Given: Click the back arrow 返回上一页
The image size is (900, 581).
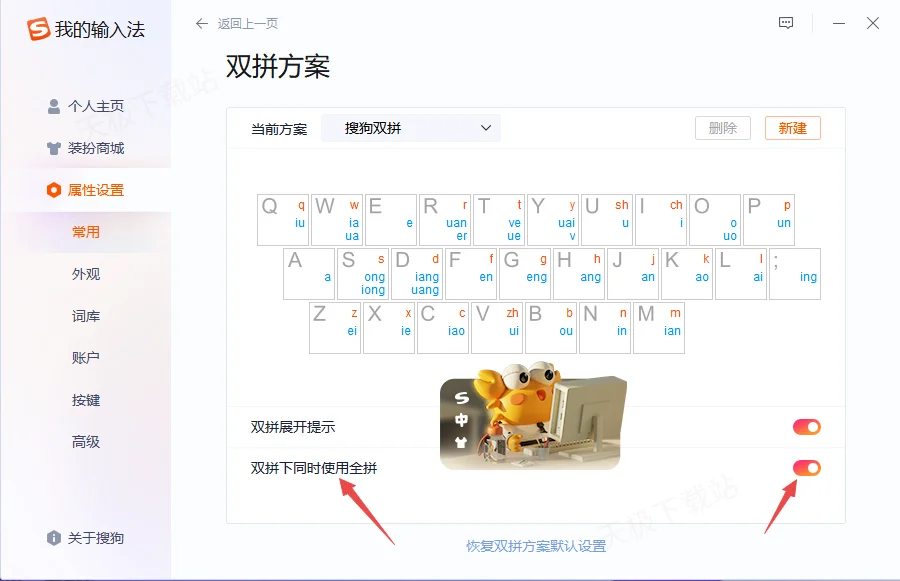Looking at the screenshot, I should pos(203,23).
